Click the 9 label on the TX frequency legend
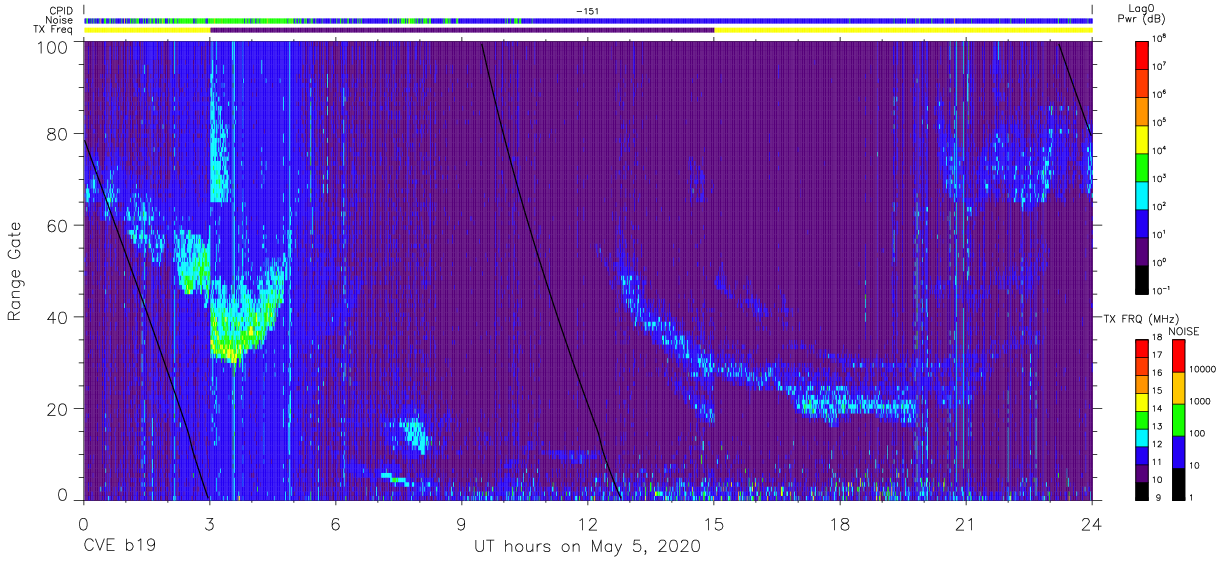The height and width of the screenshot is (567, 1228). [x=1156, y=497]
